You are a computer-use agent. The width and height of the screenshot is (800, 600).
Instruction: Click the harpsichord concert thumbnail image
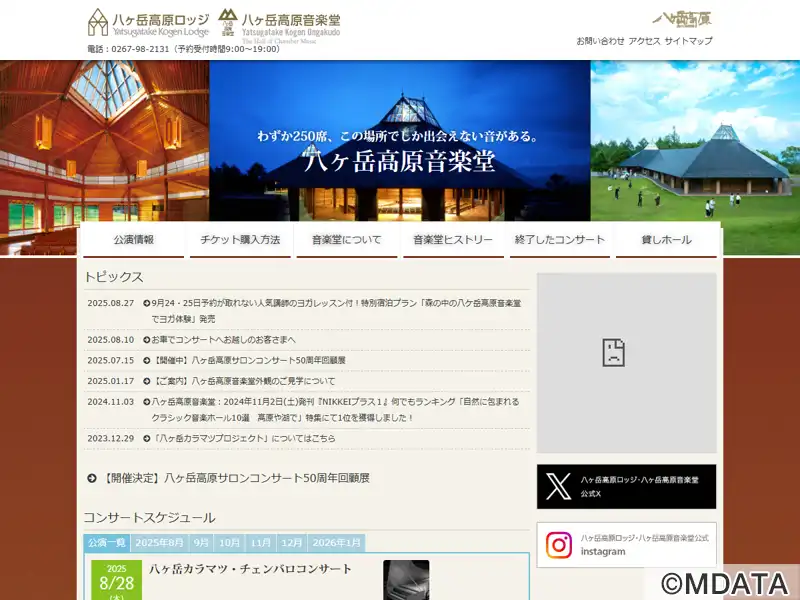point(406,580)
